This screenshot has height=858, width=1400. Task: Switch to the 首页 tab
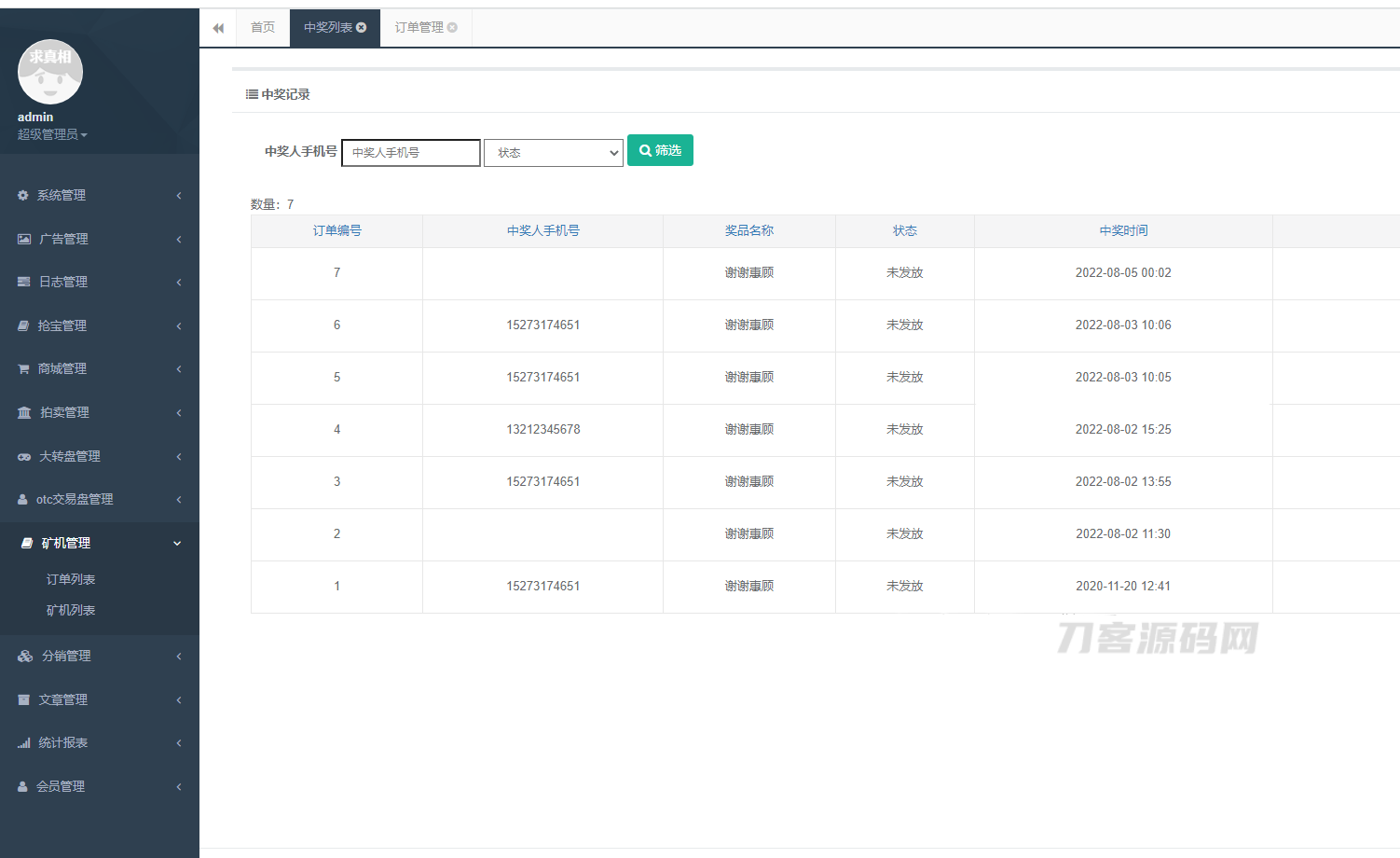click(x=263, y=28)
